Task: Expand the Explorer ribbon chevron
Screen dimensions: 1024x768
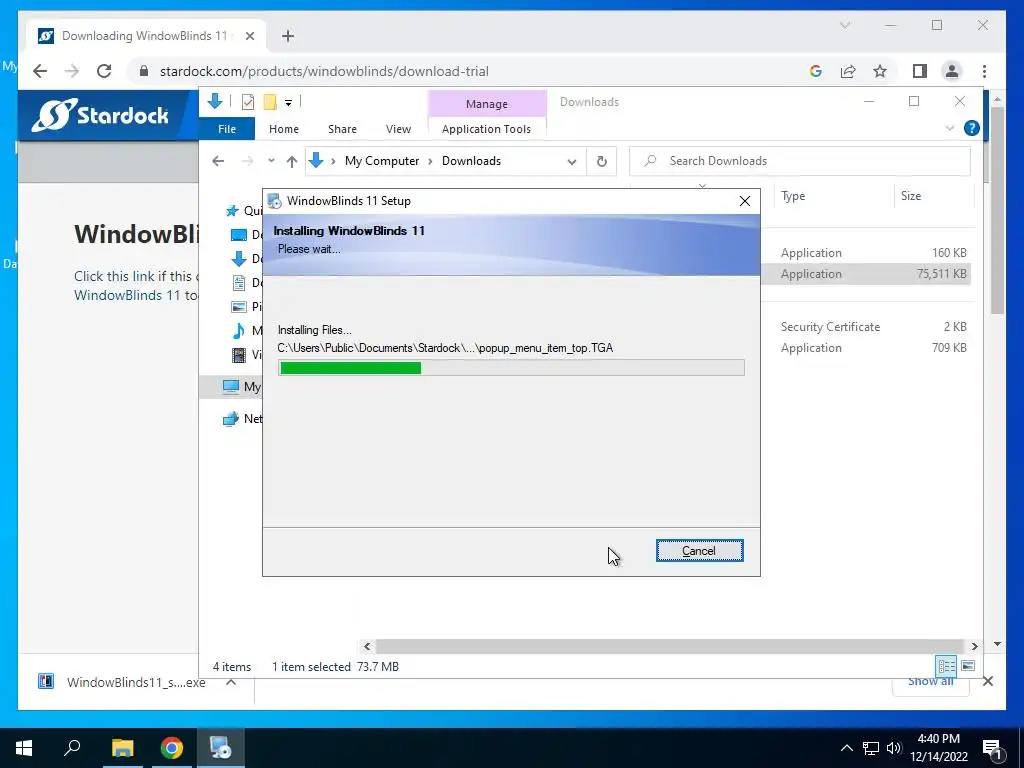Action: tap(950, 128)
